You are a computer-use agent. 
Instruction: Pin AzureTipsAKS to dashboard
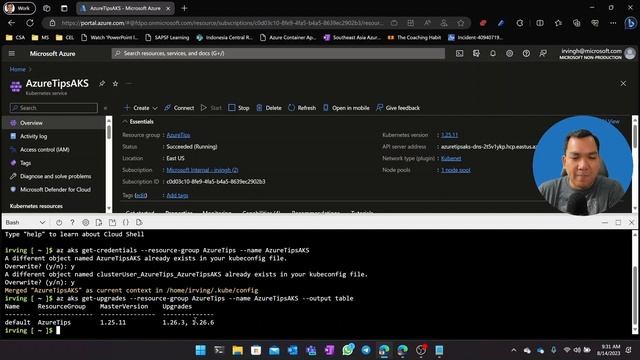(x=102, y=84)
